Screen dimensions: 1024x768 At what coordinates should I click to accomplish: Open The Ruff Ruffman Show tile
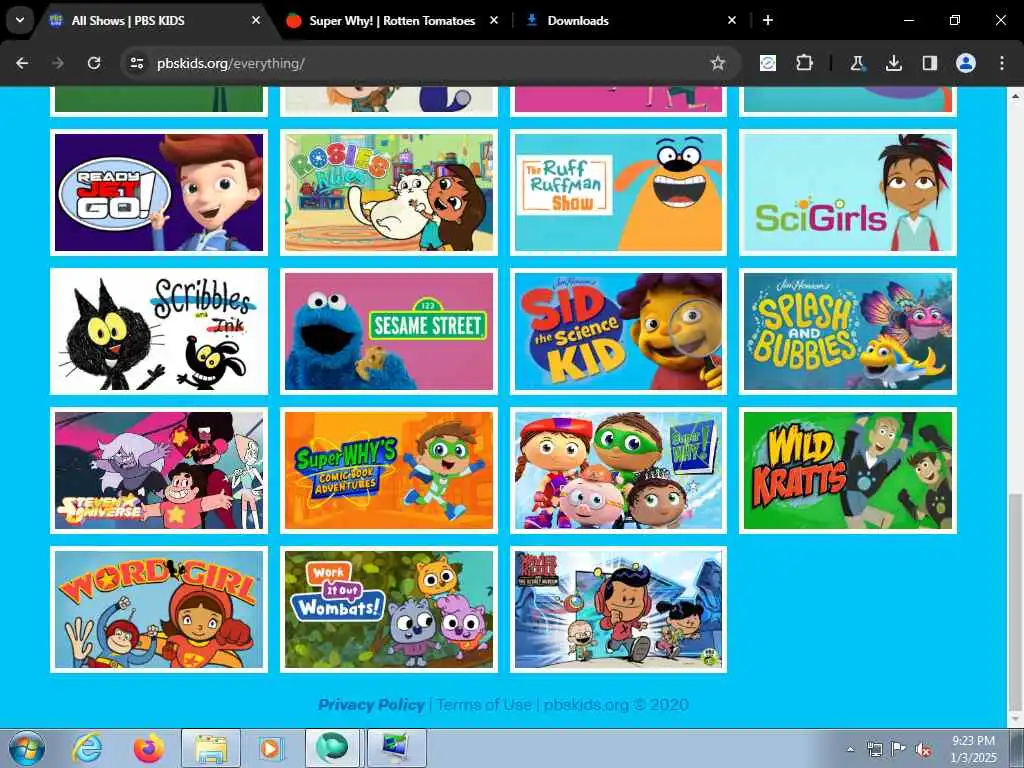[x=618, y=192]
